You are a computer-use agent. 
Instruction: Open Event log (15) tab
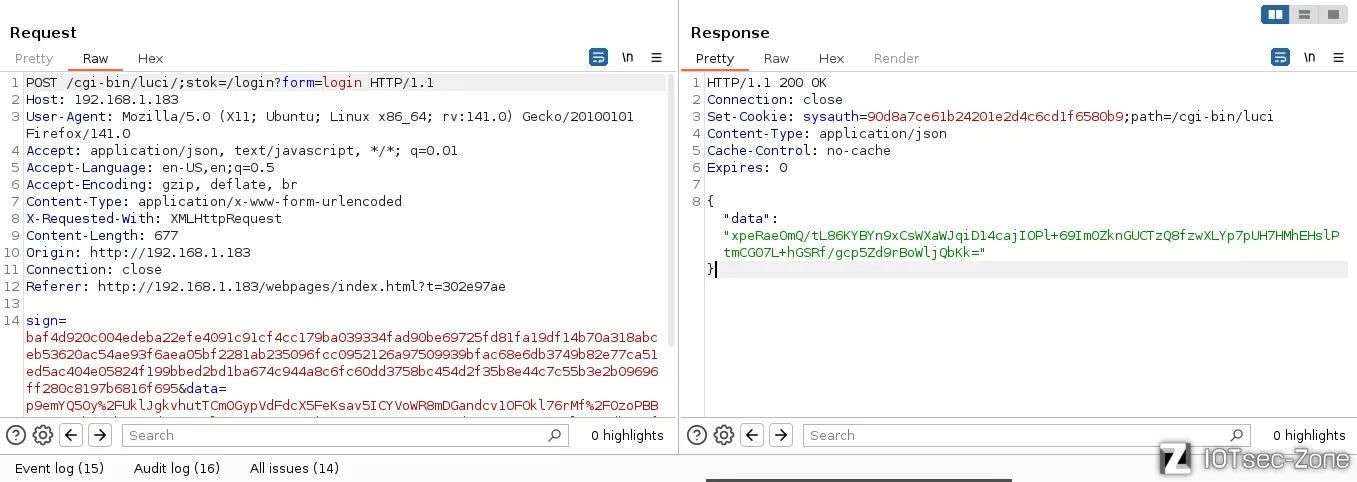(59, 468)
